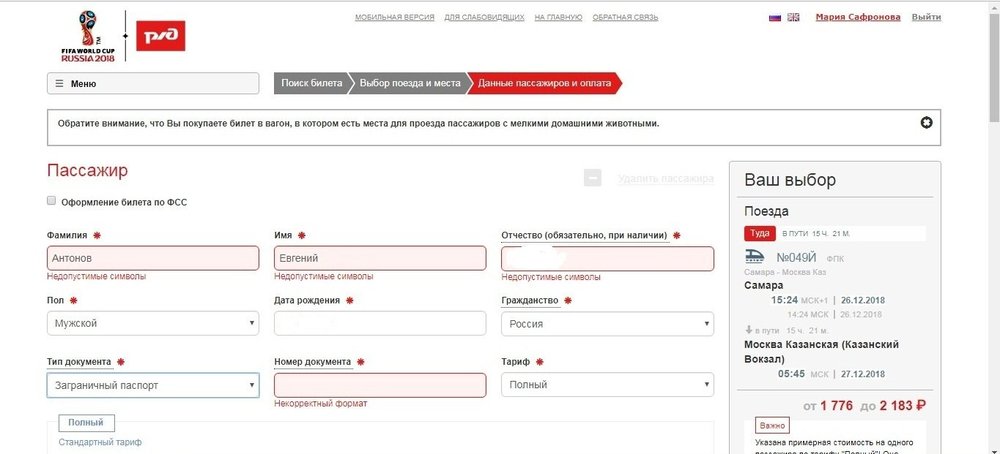Click the red RZD logo

tap(160, 36)
